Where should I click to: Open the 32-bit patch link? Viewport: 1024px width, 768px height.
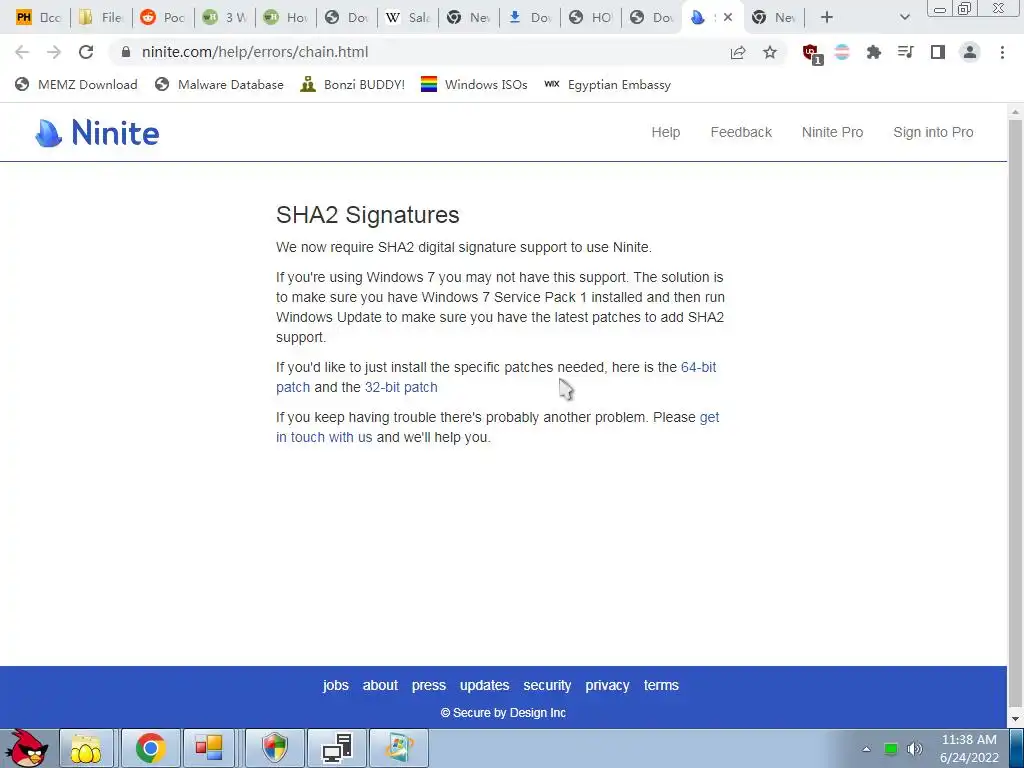pos(401,387)
